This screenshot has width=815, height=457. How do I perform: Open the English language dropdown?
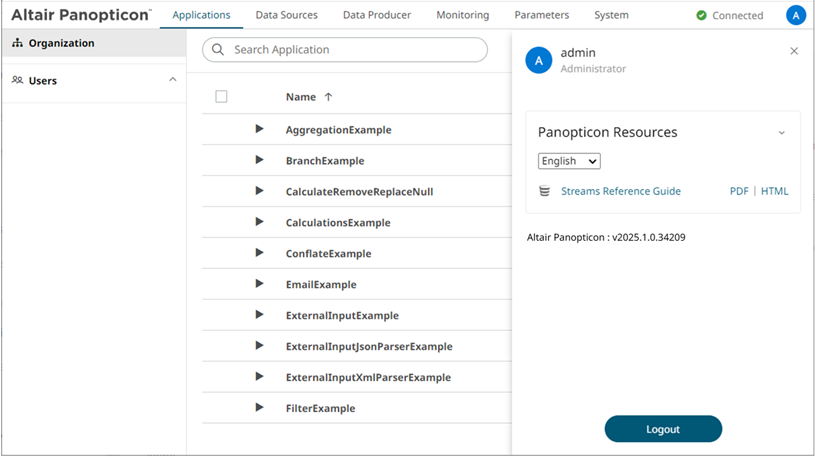[569, 161]
